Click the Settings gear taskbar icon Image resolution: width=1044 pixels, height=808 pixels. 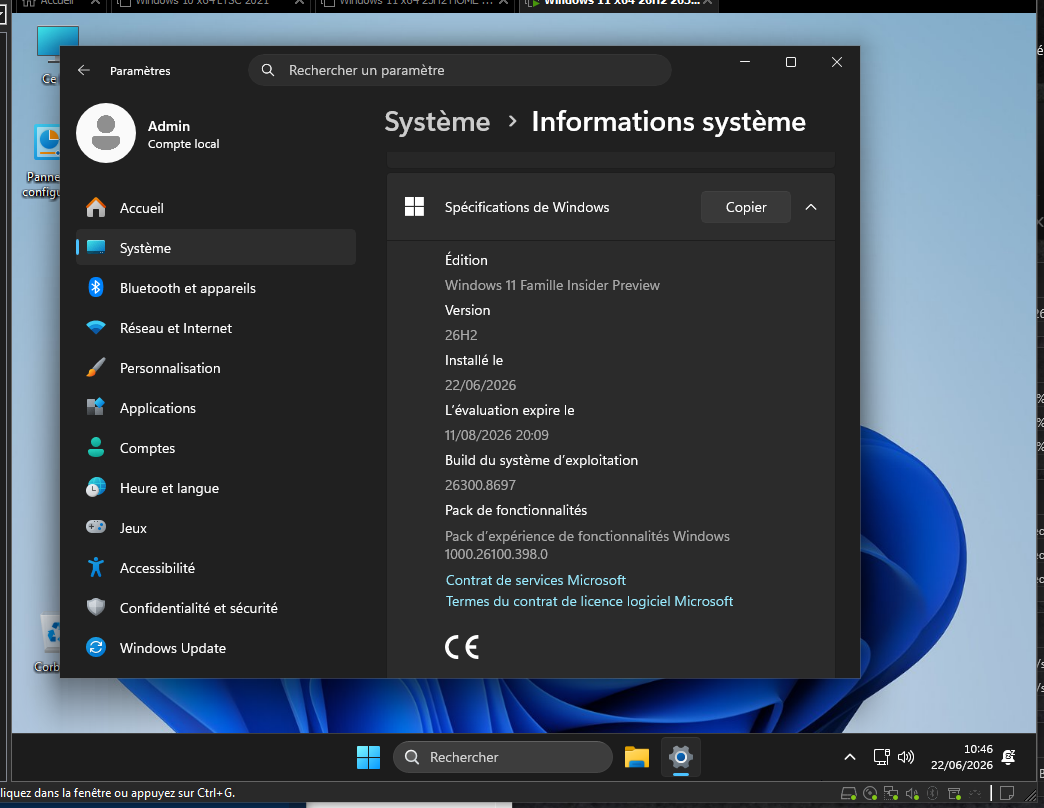click(x=680, y=757)
